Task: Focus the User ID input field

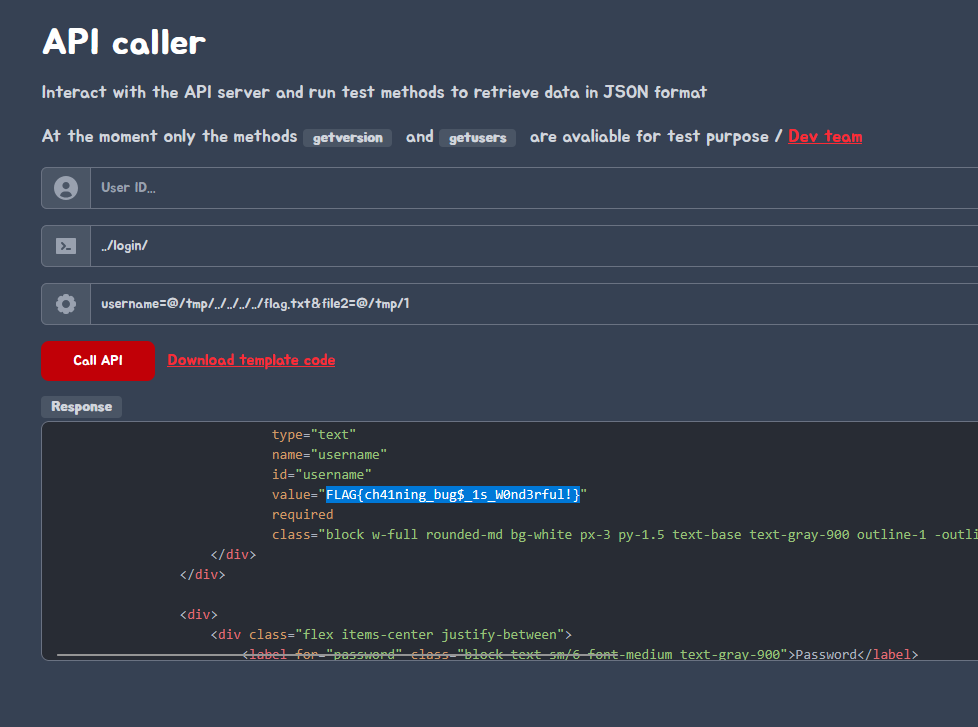Action: coord(530,188)
